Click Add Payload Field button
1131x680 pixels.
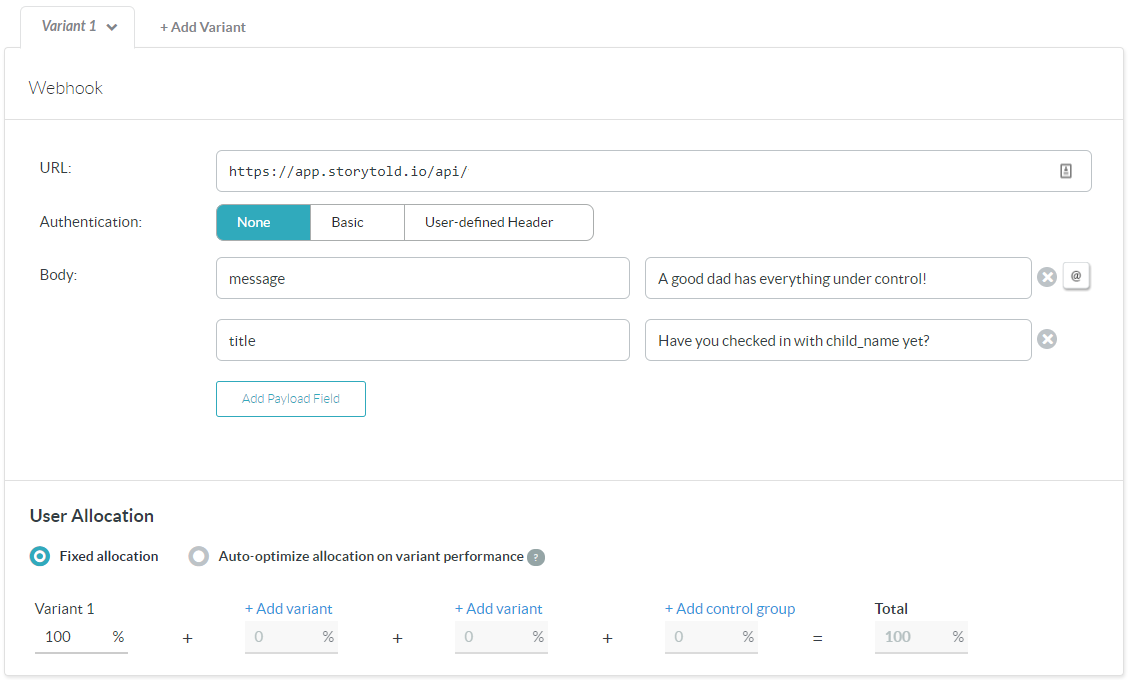click(x=291, y=398)
